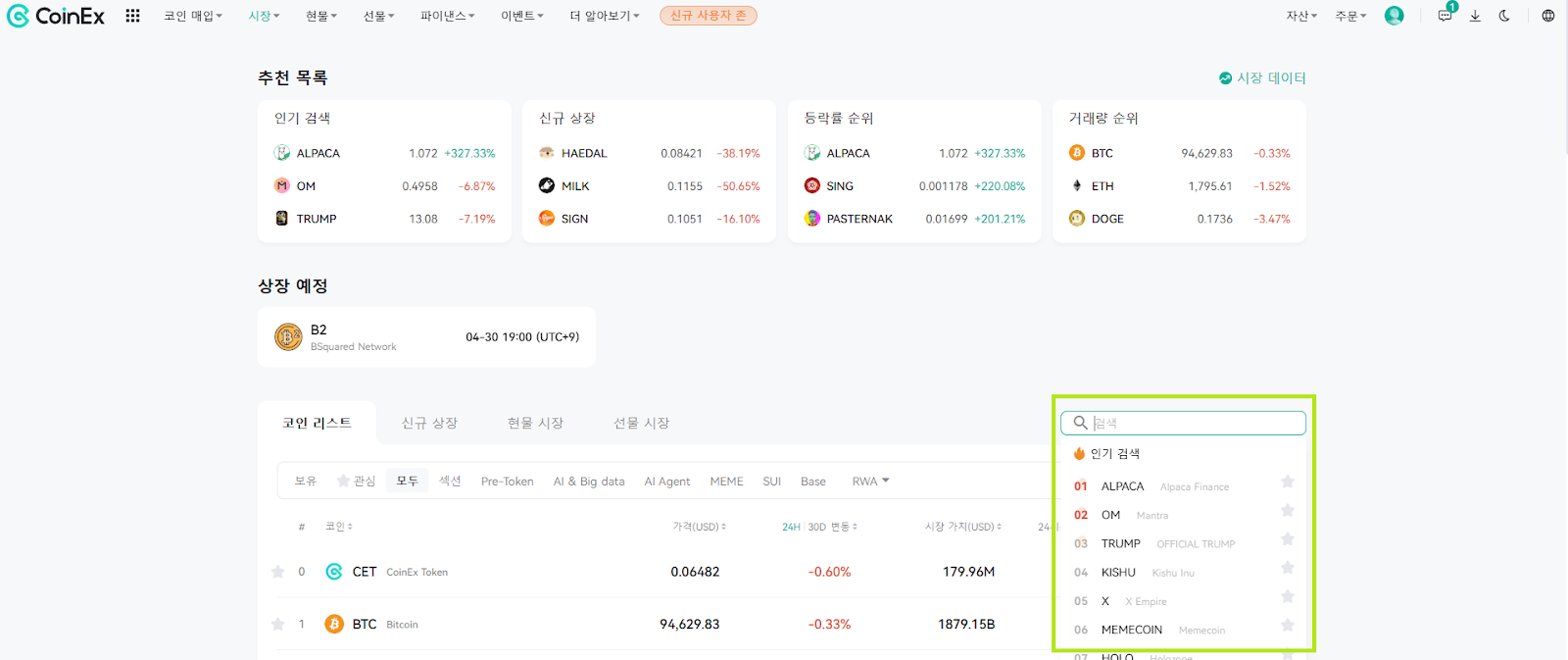Screen dimensions: 1568x660
Task: Favorite KISHU star in search dropdown
Action: pos(1288,568)
